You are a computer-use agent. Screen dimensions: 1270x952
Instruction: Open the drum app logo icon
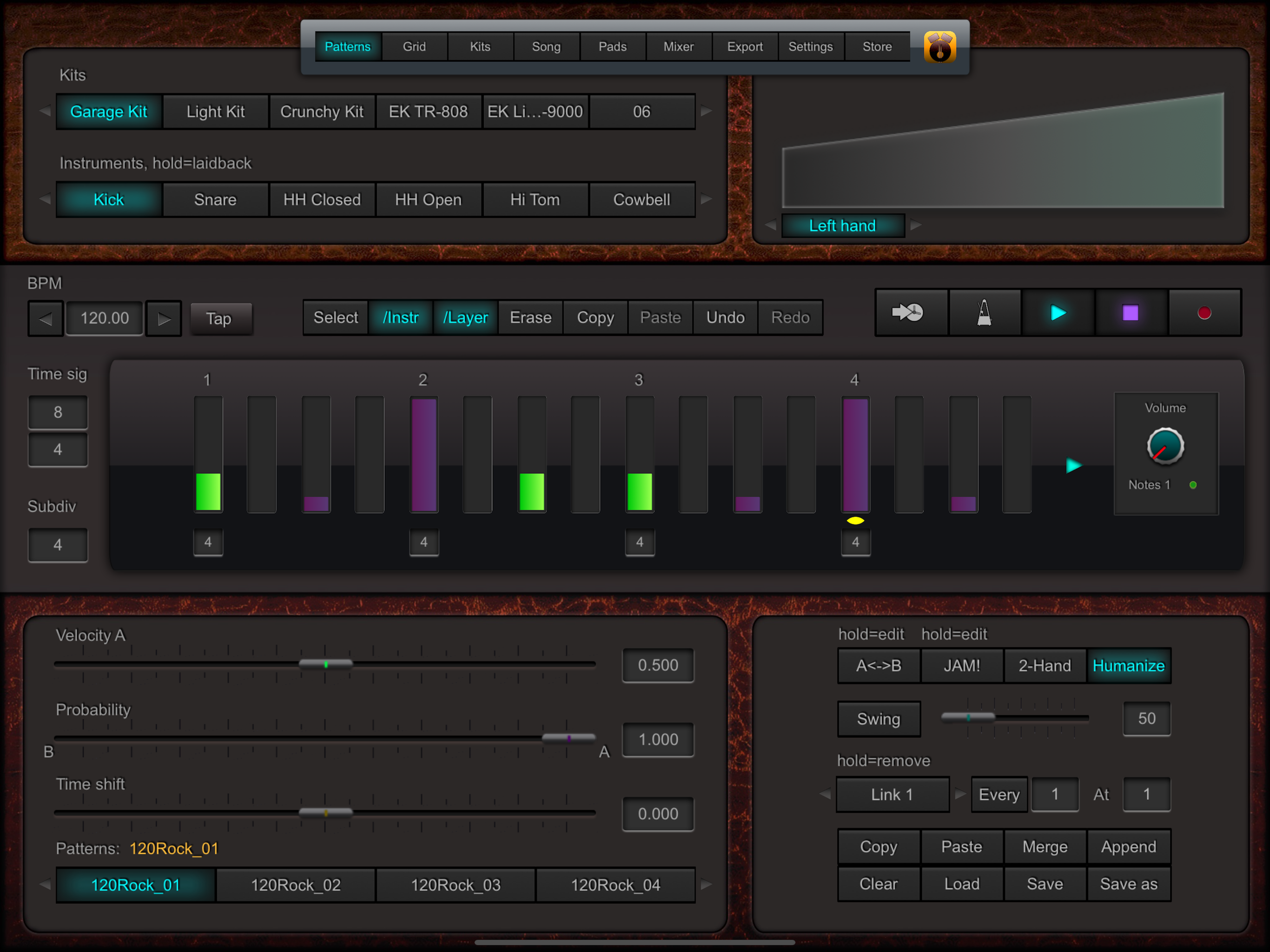point(939,47)
